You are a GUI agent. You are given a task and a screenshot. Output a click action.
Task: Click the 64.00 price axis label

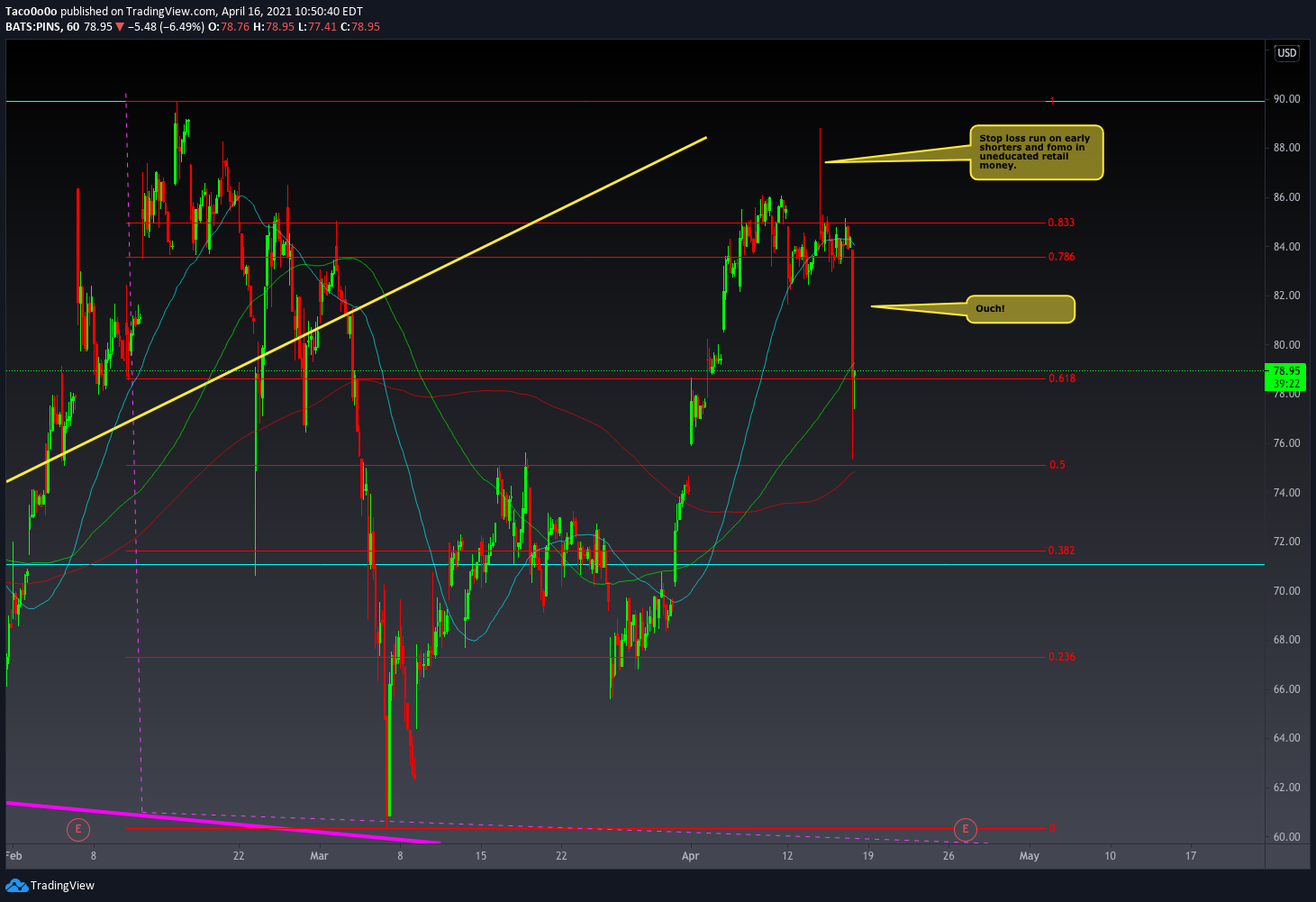pyautogui.click(x=1286, y=738)
